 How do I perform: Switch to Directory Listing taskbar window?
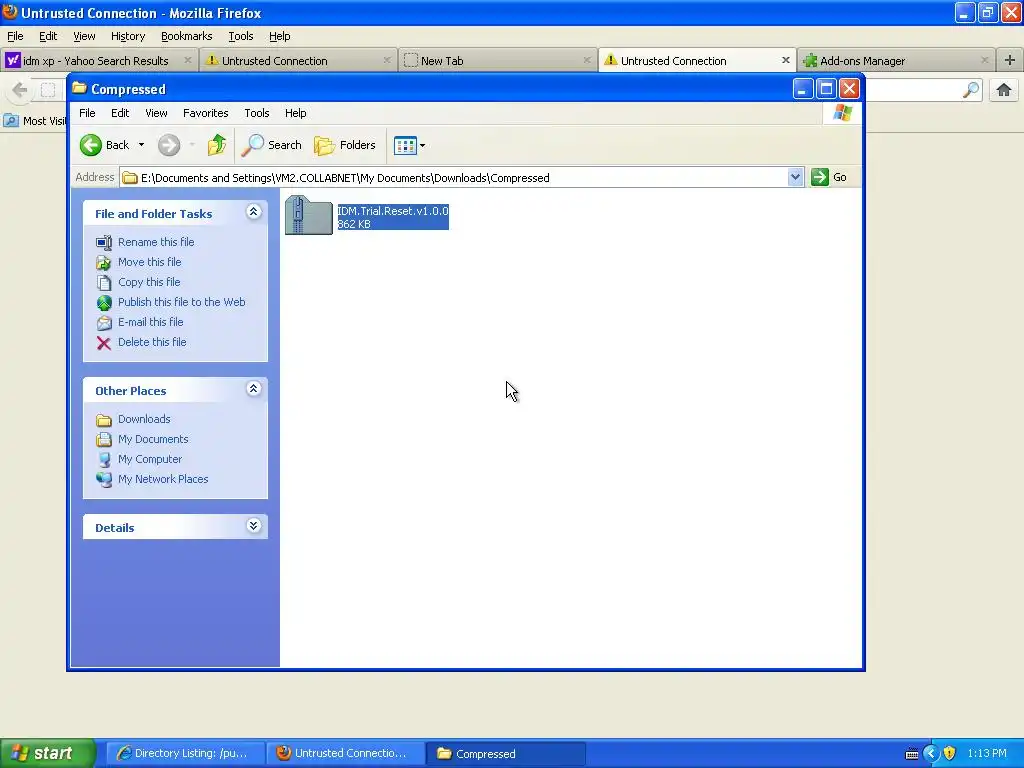(185, 753)
